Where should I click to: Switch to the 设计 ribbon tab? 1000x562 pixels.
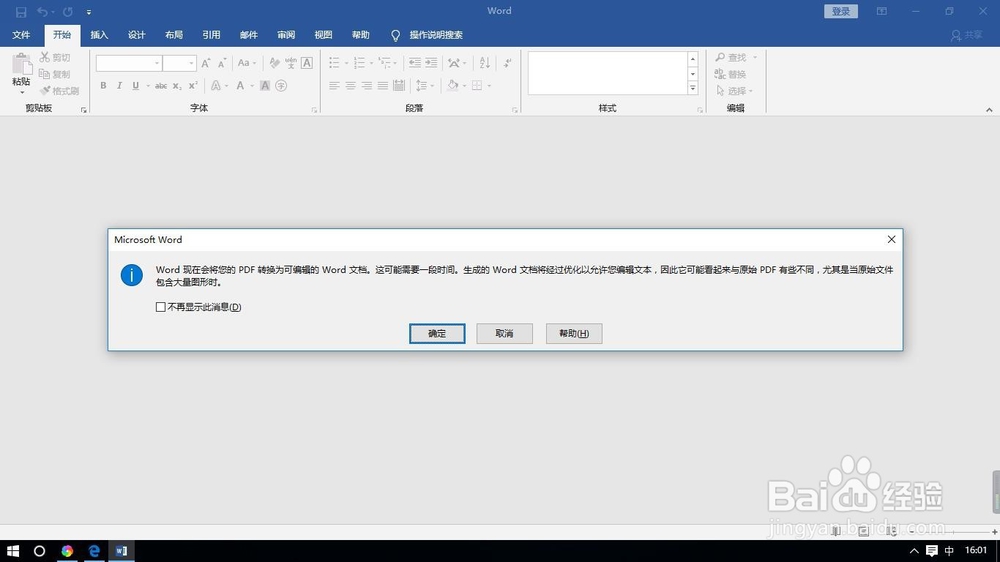pyautogui.click(x=136, y=35)
